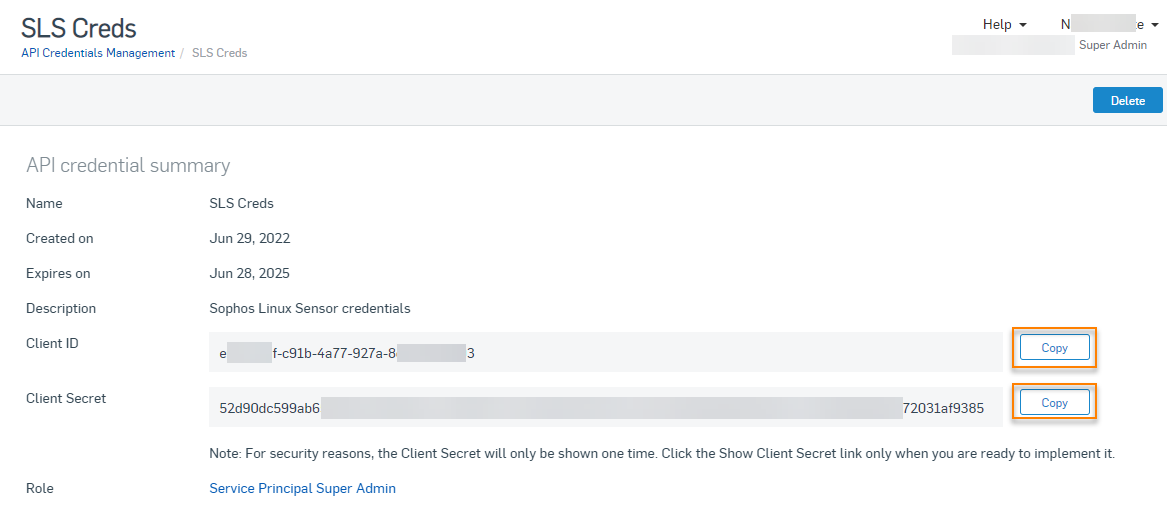This screenshot has height=522, width=1167.
Task: Click the Super Admin label under username
Action: coord(1112,45)
